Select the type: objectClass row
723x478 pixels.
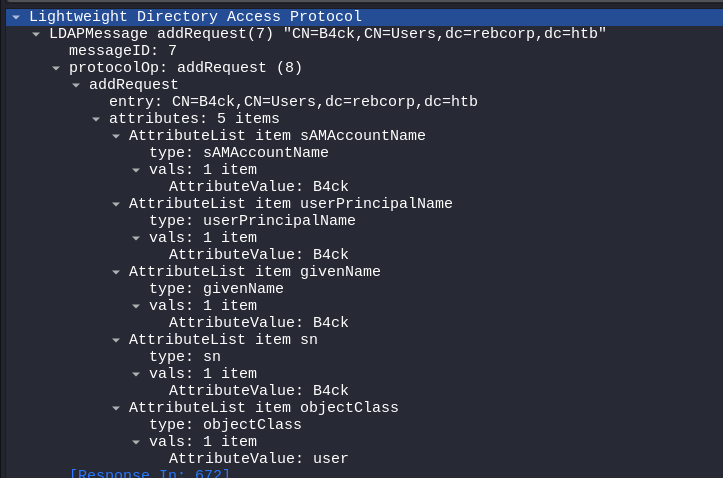[225, 425]
